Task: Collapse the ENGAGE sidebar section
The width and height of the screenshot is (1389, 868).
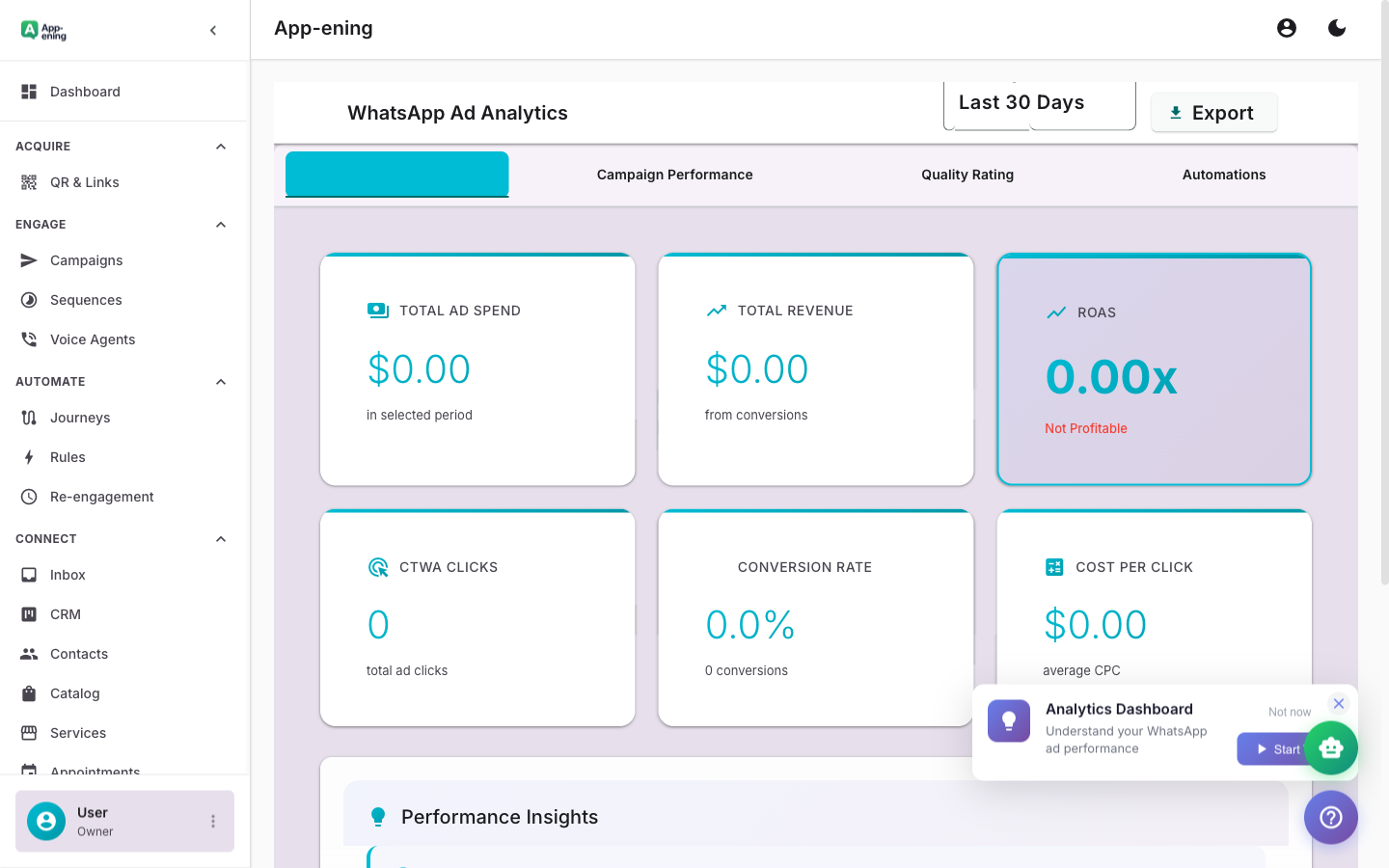Action: (x=221, y=224)
